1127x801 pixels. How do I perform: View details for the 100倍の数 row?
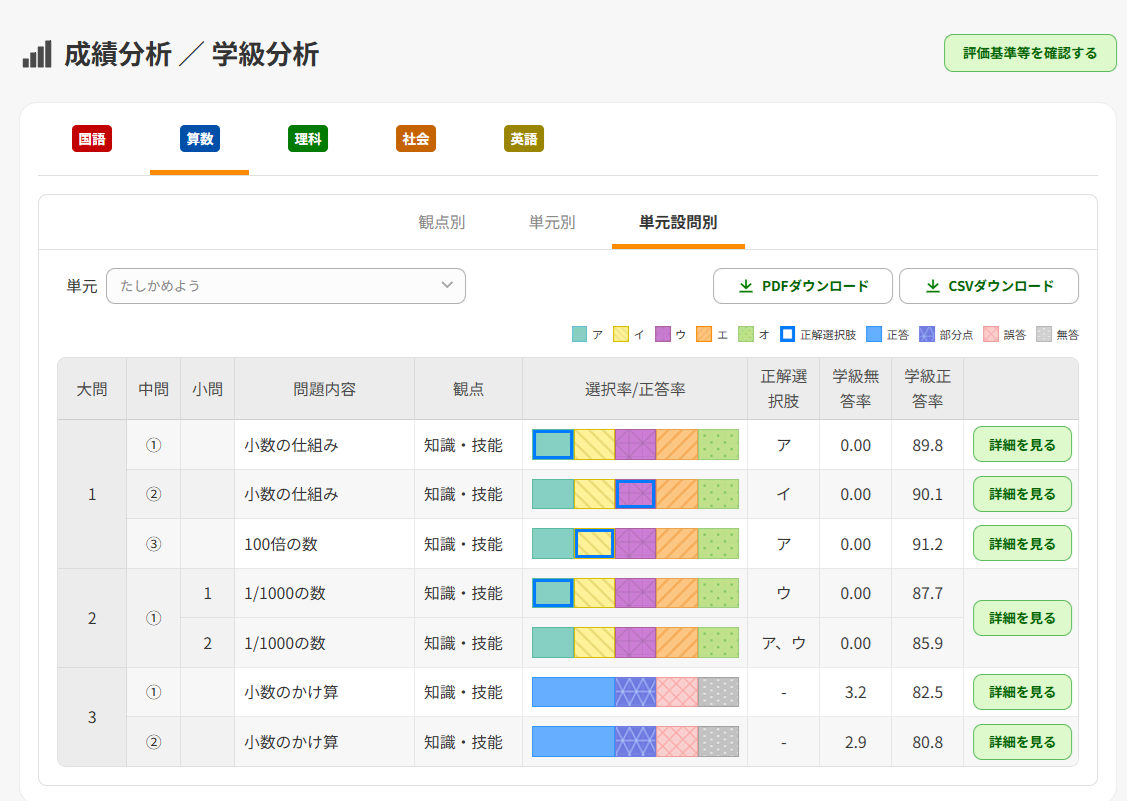point(1022,544)
